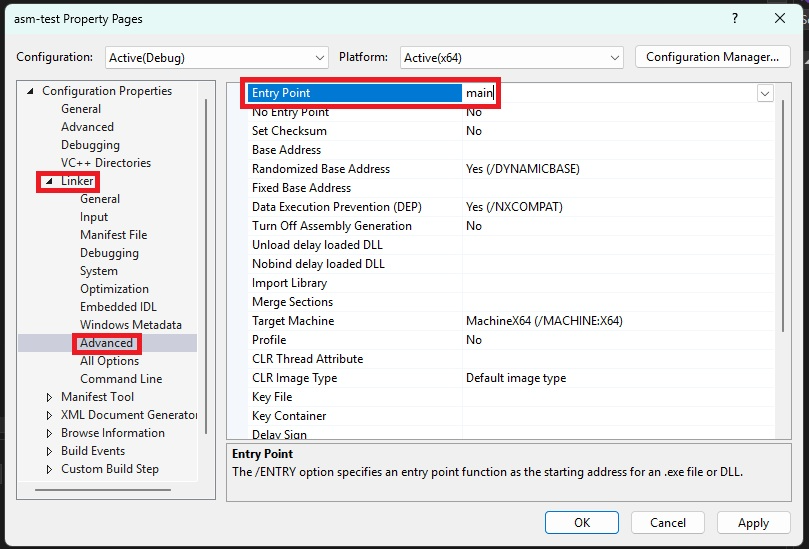Select the Profile property
The height and width of the screenshot is (549, 809).
pos(269,340)
